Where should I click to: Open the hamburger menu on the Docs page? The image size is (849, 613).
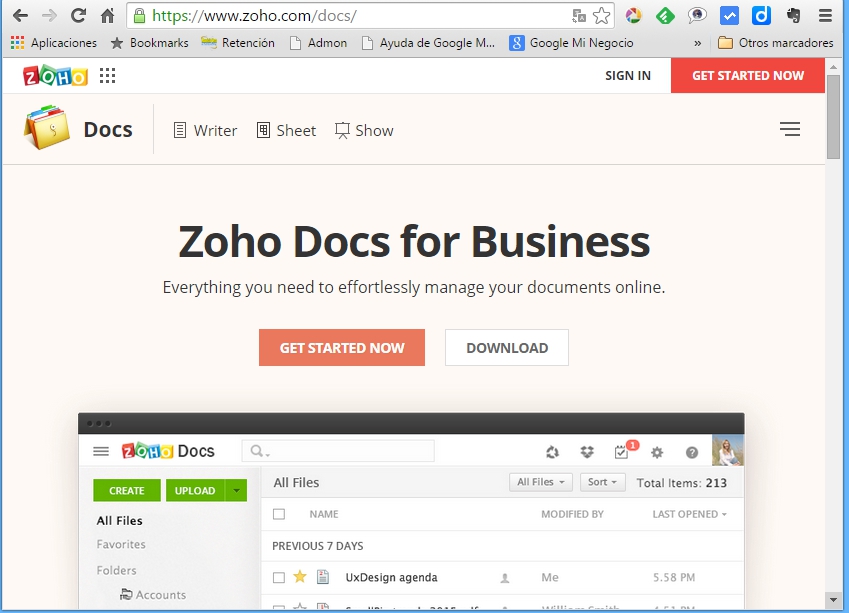point(789,129)
